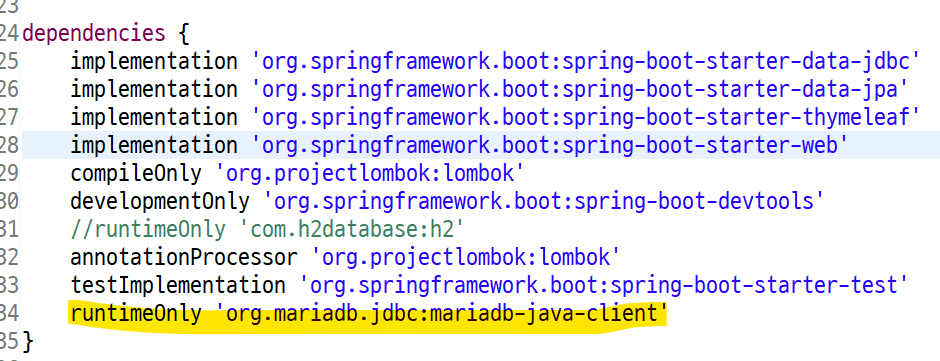
Task: Click the lombok string on the annotationProcessor line
Action: point(465,257)
